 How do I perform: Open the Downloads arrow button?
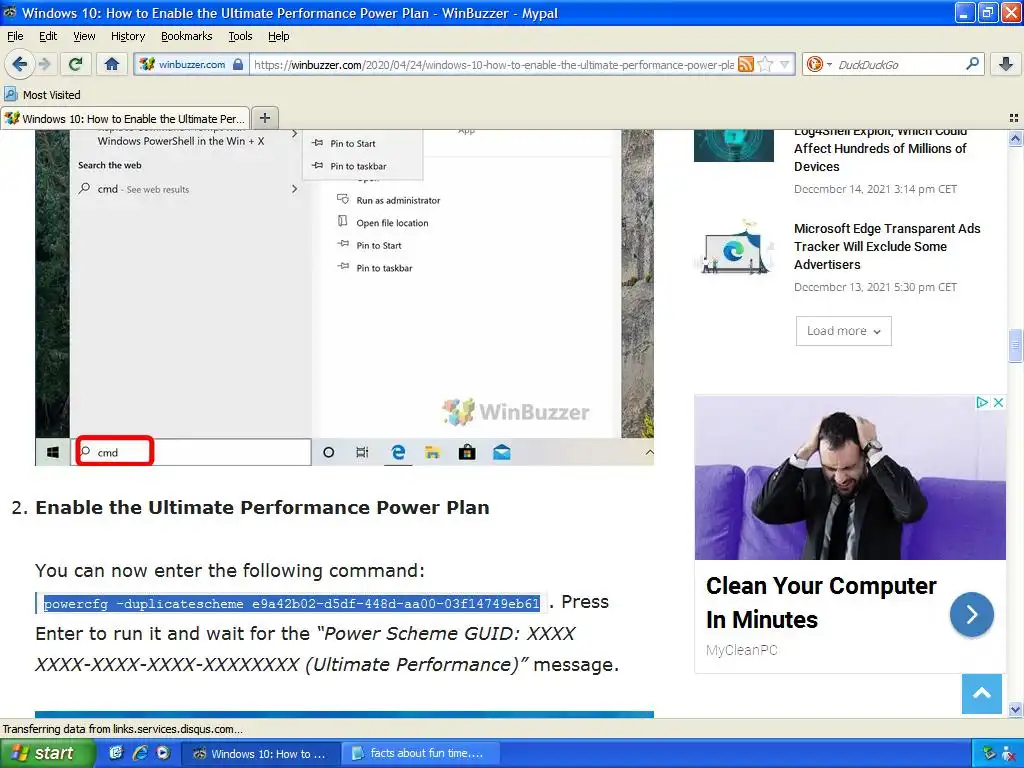click(1006, 64)
